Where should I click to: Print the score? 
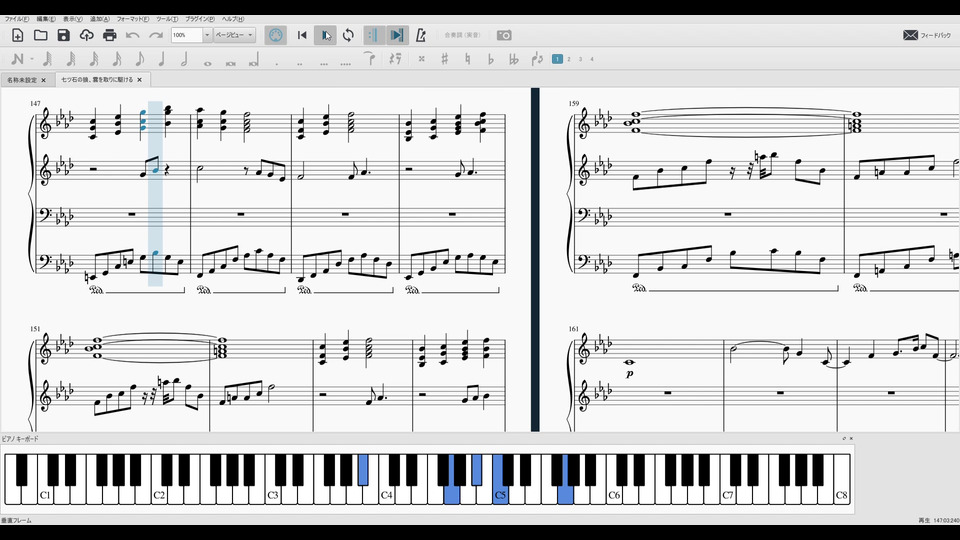pos(110,35)
